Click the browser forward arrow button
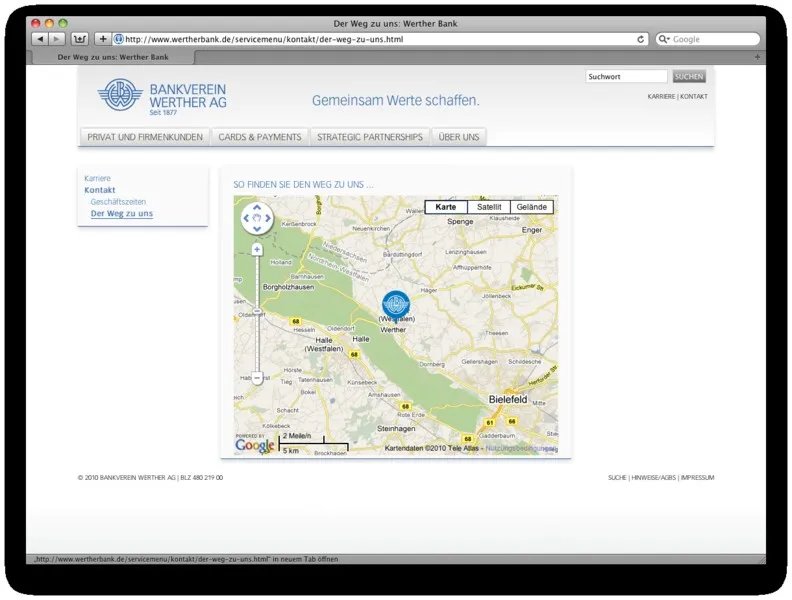 point(57,39)
